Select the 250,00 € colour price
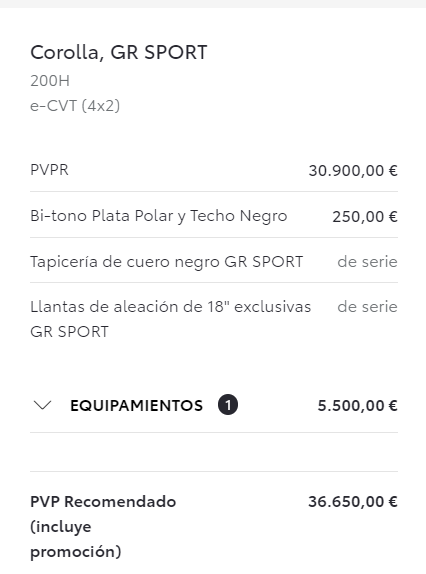 [365, 217]
